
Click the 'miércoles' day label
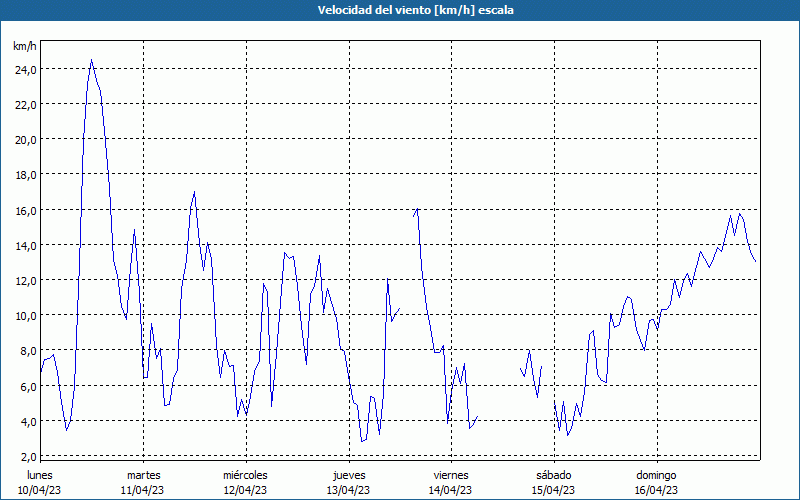(x=245, y=475)
